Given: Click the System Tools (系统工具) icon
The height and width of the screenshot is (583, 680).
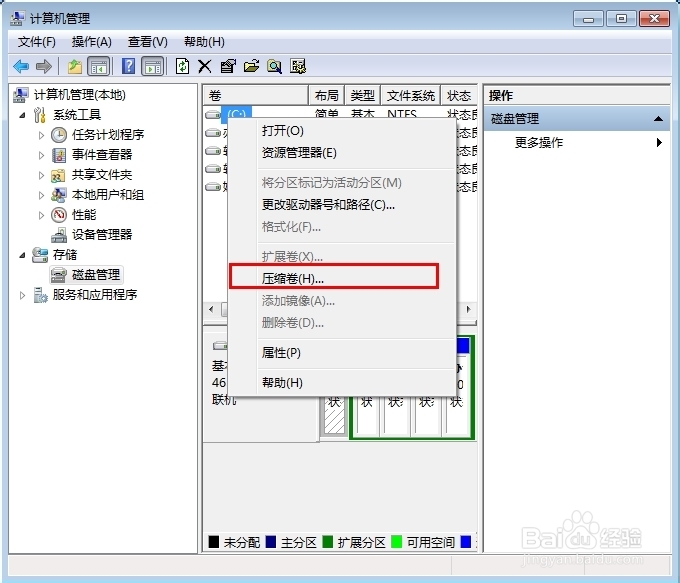Looking at the screenshot, I should pyautogui.click(x=40, y=115).
